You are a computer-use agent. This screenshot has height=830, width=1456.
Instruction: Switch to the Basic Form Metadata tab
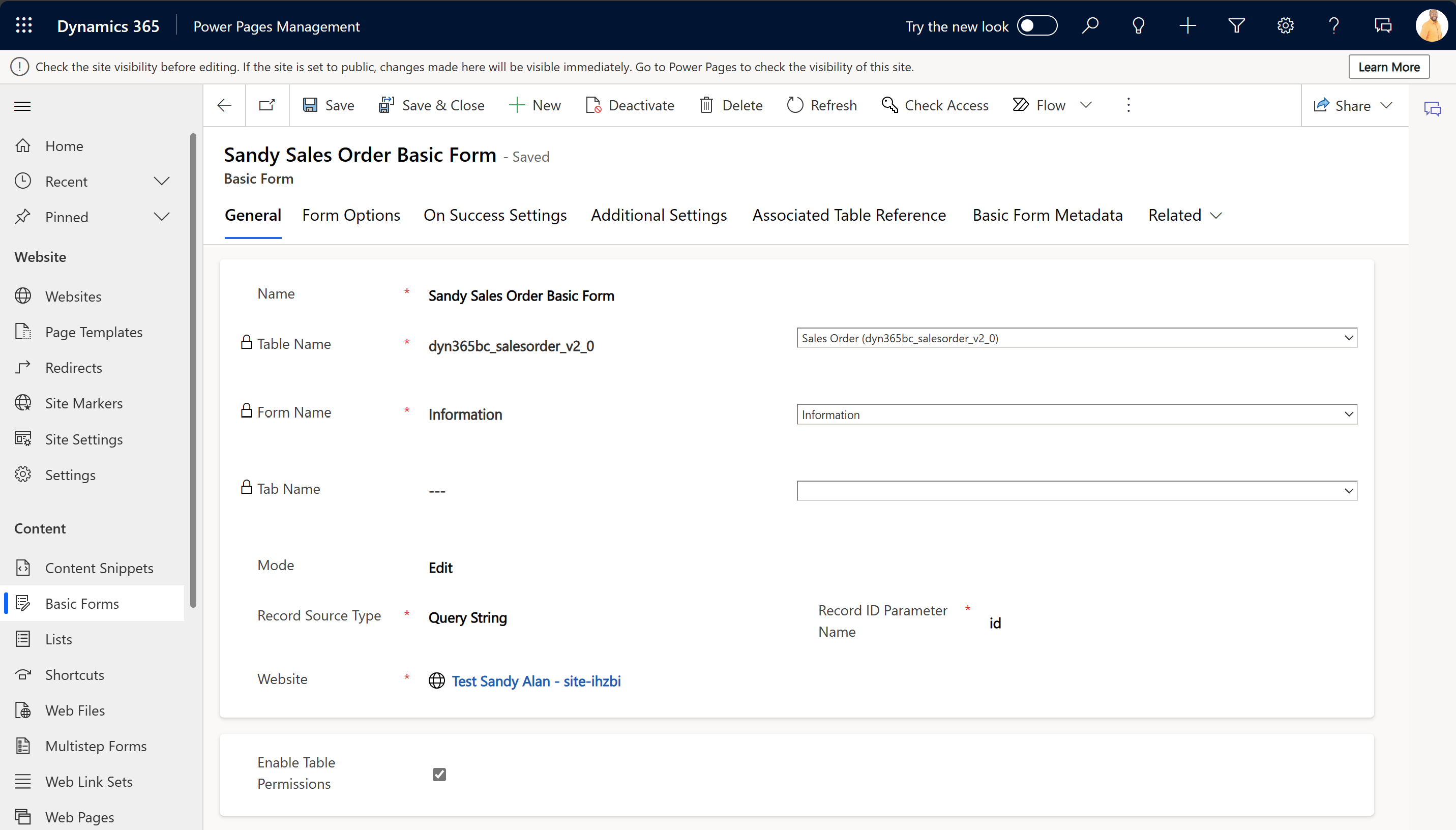(1047, 215)
